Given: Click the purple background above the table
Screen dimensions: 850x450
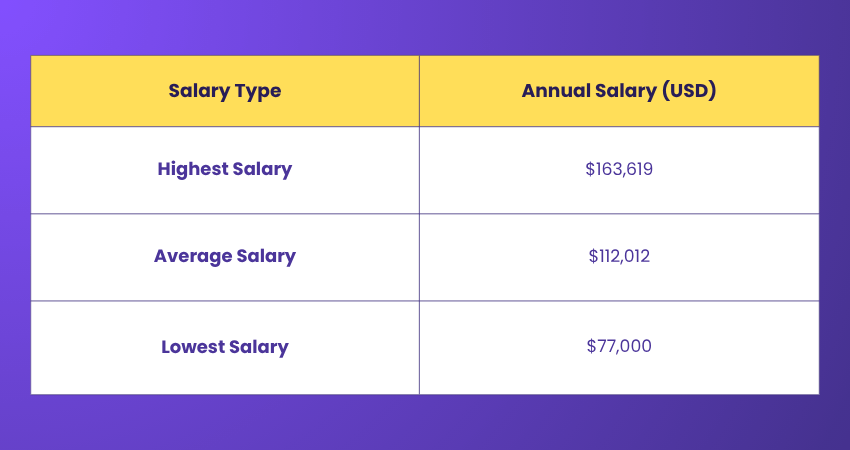Looking at the screenshot, I should [425, 27].
